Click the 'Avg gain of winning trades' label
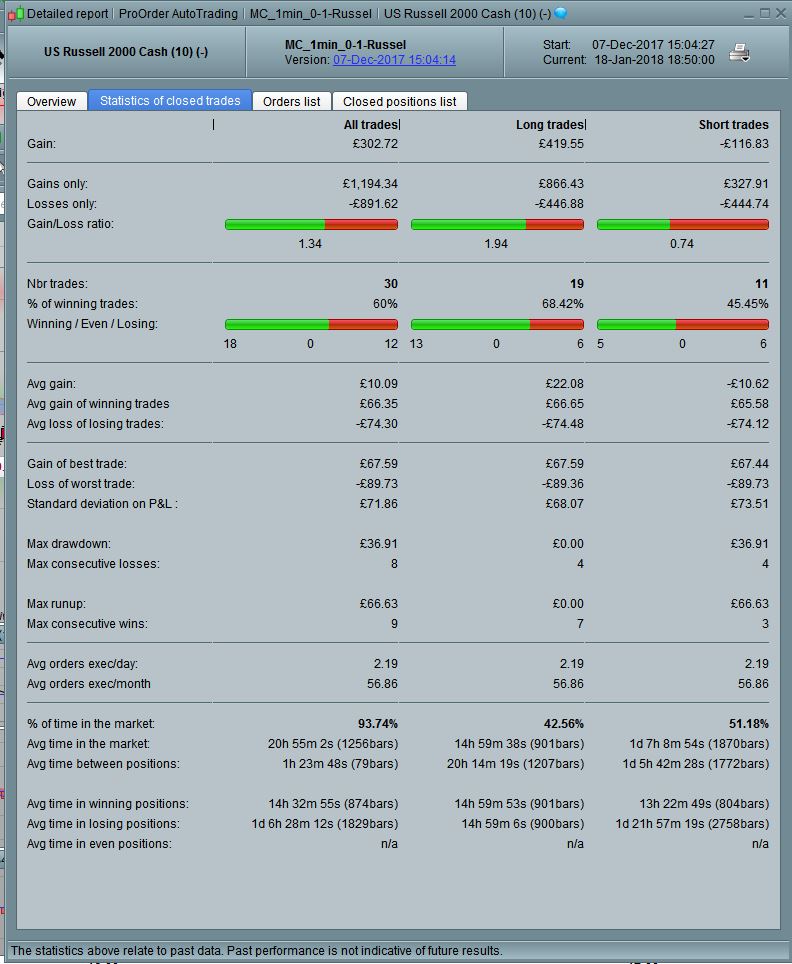 [98, 404]
